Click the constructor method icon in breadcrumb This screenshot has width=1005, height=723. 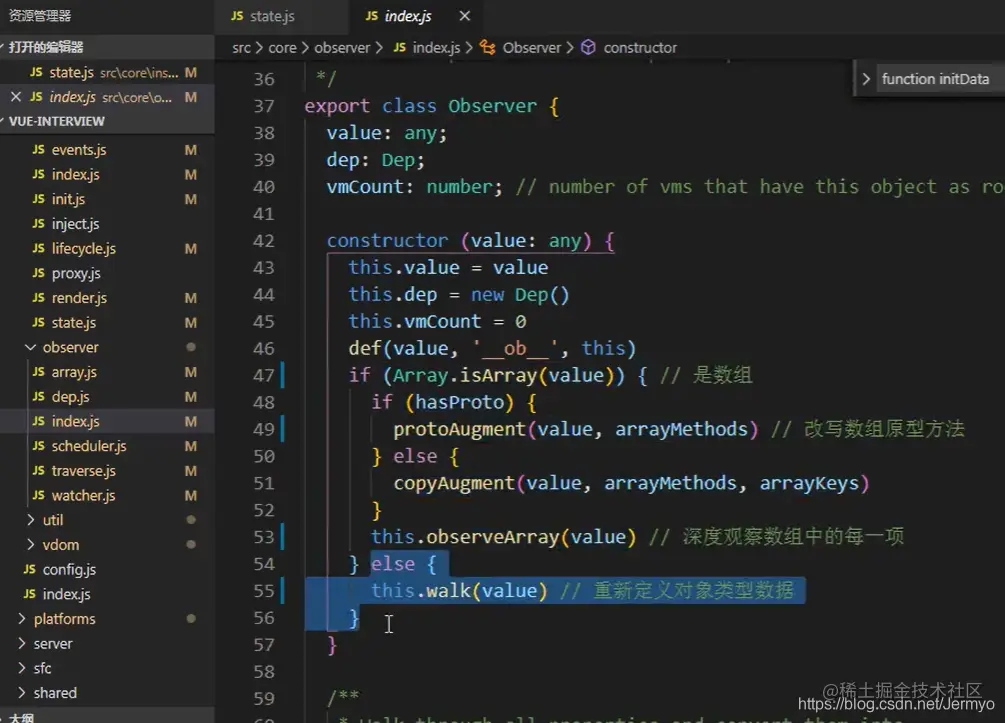click(588, 47)
